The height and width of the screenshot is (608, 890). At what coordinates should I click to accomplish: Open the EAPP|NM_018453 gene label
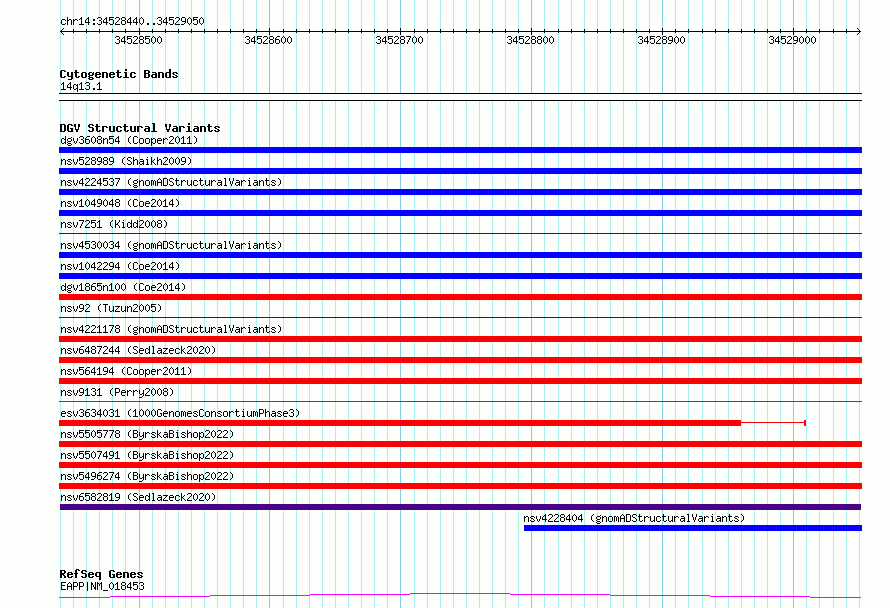click(102, 586)
